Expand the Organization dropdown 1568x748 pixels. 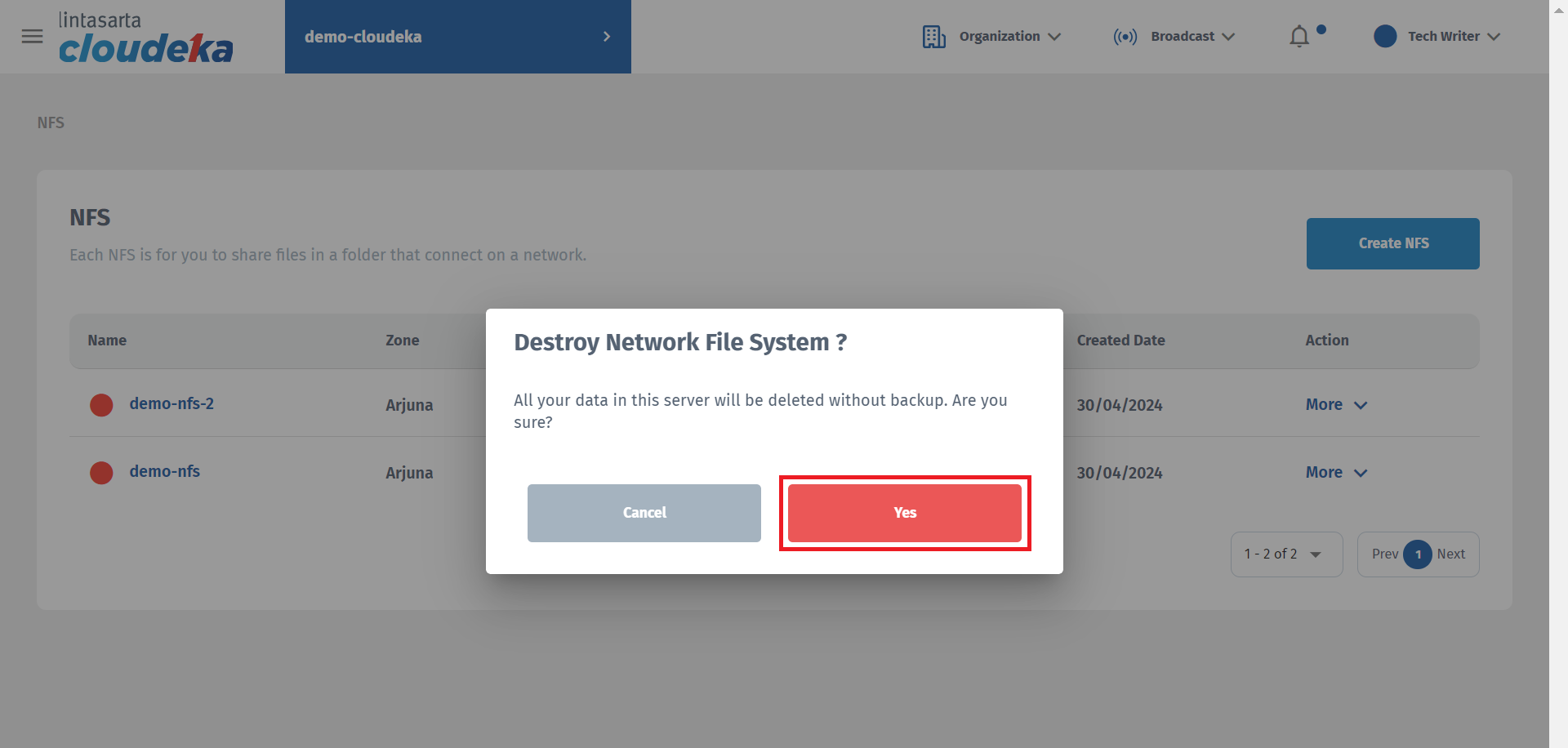1009,37
